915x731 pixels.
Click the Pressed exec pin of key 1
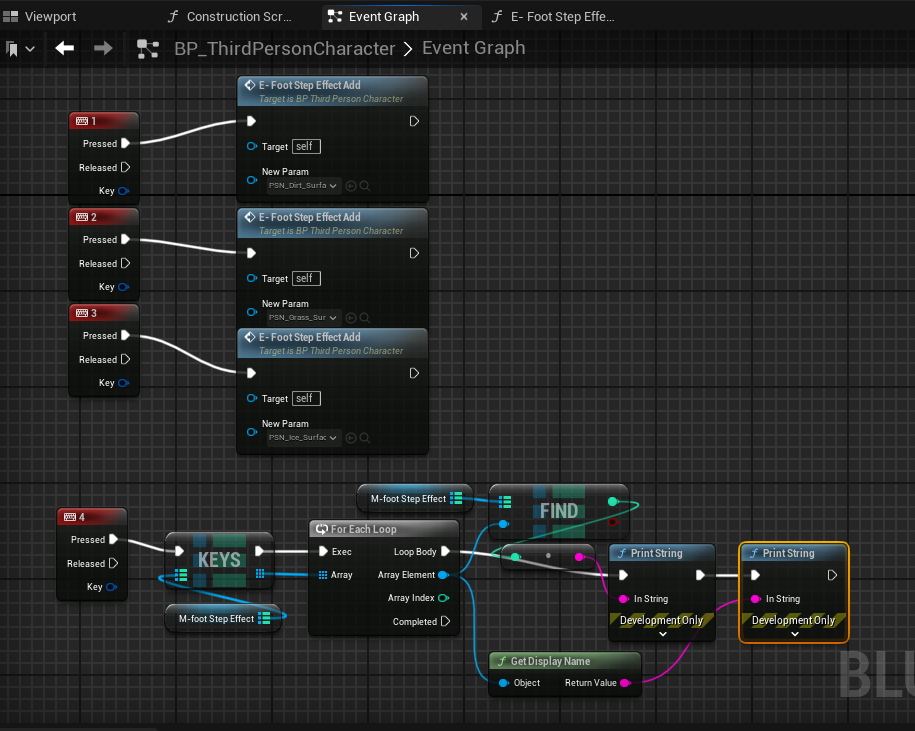point(125,143)
